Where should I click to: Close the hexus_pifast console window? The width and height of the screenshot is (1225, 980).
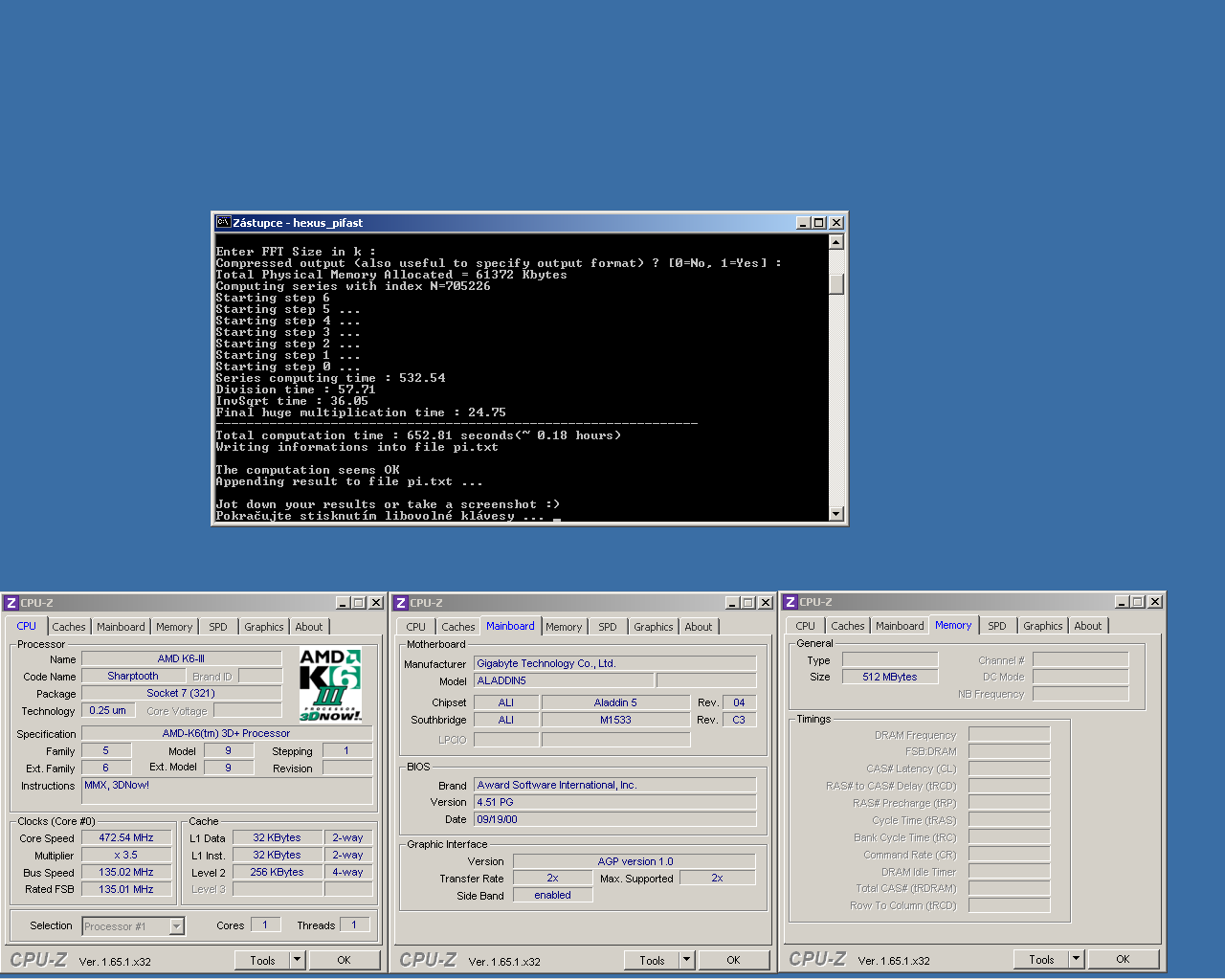point(836,223)
